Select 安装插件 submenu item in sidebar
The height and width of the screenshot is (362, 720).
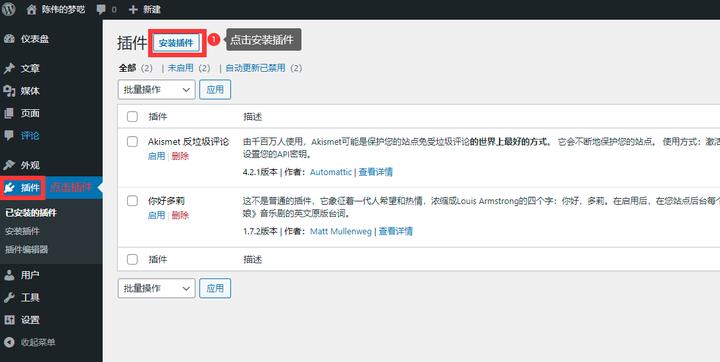point(22,231)
